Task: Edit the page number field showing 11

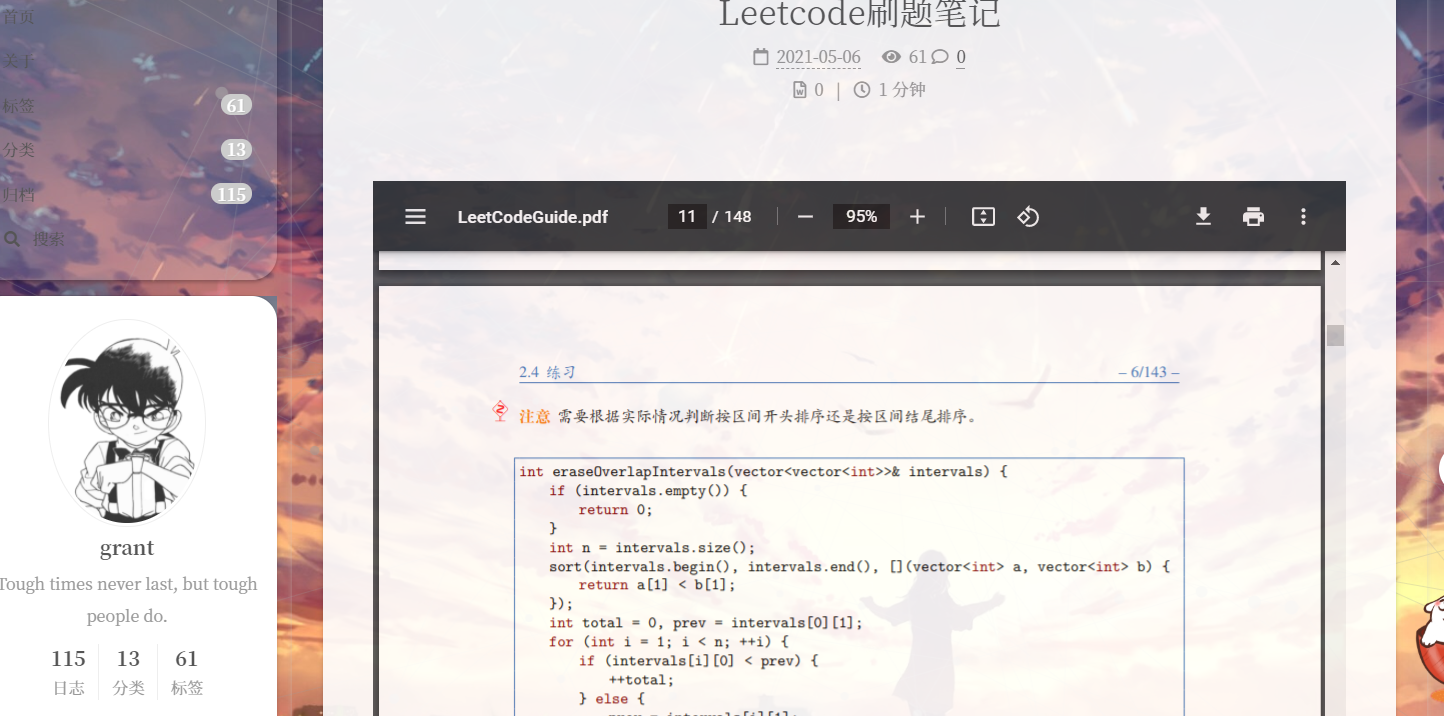Action: coord(687,217)
